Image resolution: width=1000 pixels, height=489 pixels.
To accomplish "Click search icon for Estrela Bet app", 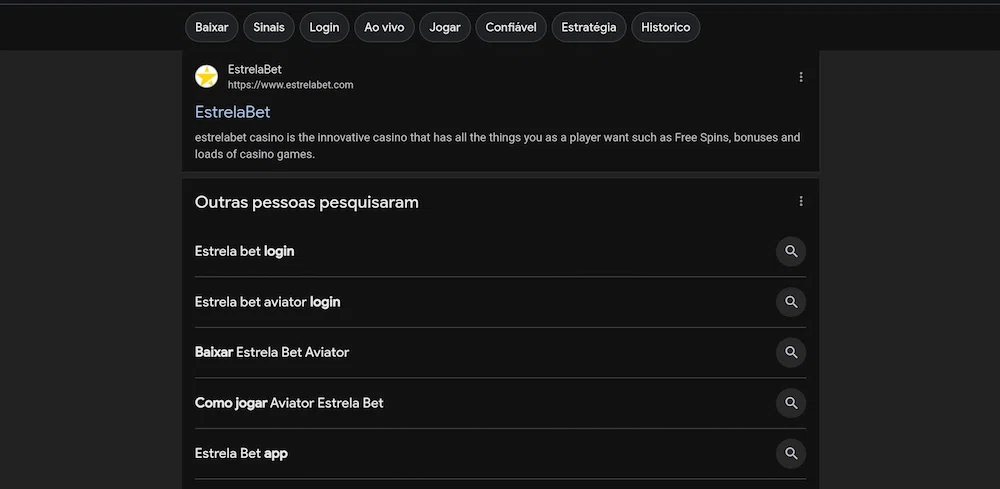I will [791, 453].
